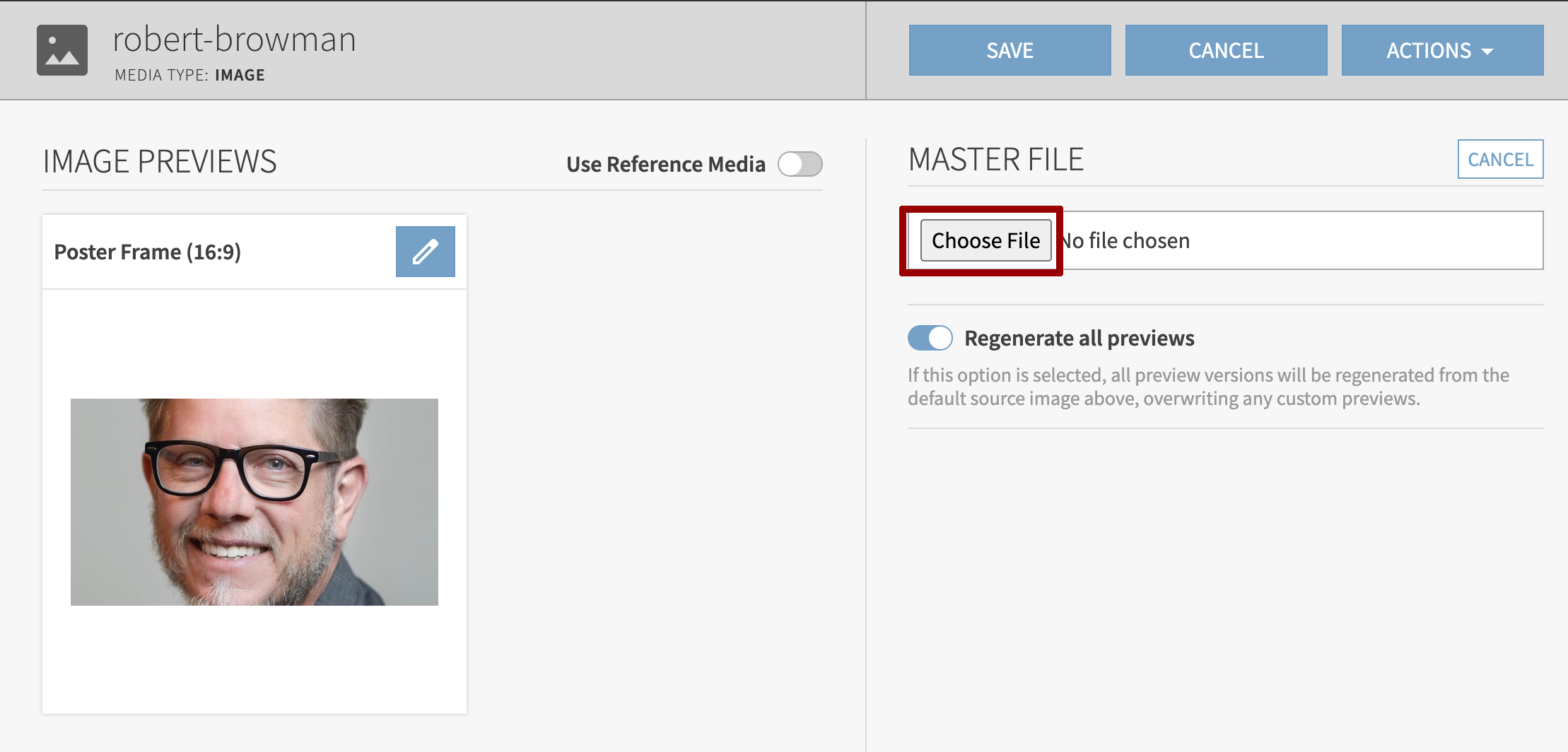1568x752 pixels.
Task: Click the IMAGE PREVIEWS section heading
Action: pyautogui.click(x=160, y=161)
